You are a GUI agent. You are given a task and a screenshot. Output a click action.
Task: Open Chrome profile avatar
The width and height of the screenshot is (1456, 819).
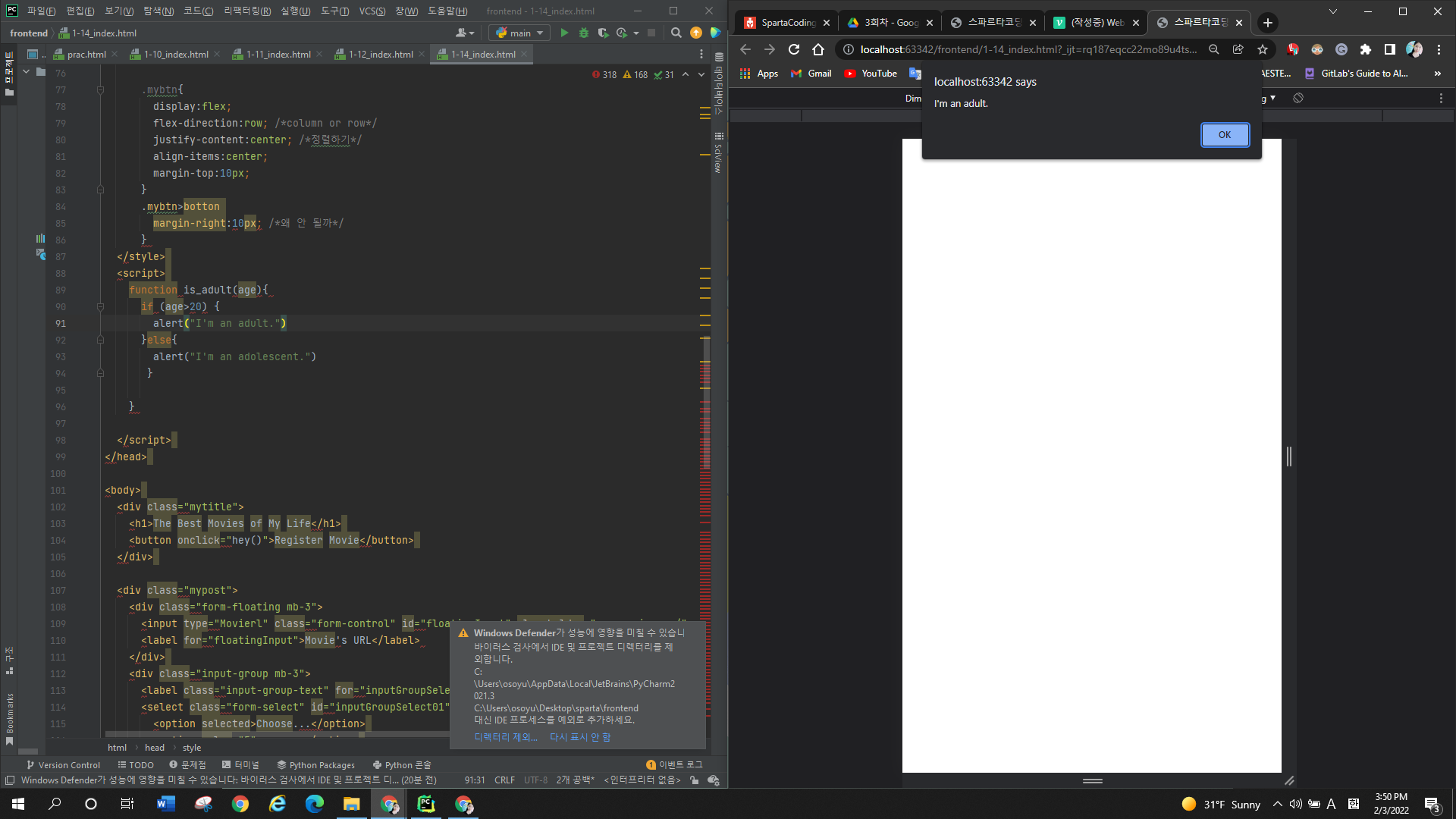tap(1414, 49)
